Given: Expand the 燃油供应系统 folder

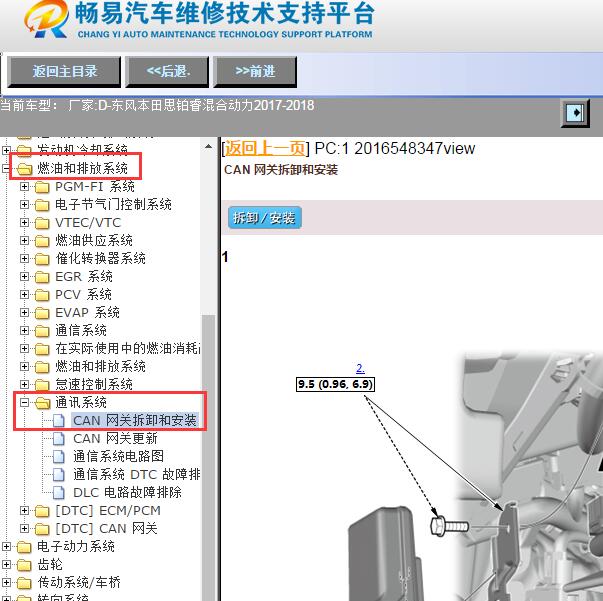Looking at the screenshot, I should (24, 241).
